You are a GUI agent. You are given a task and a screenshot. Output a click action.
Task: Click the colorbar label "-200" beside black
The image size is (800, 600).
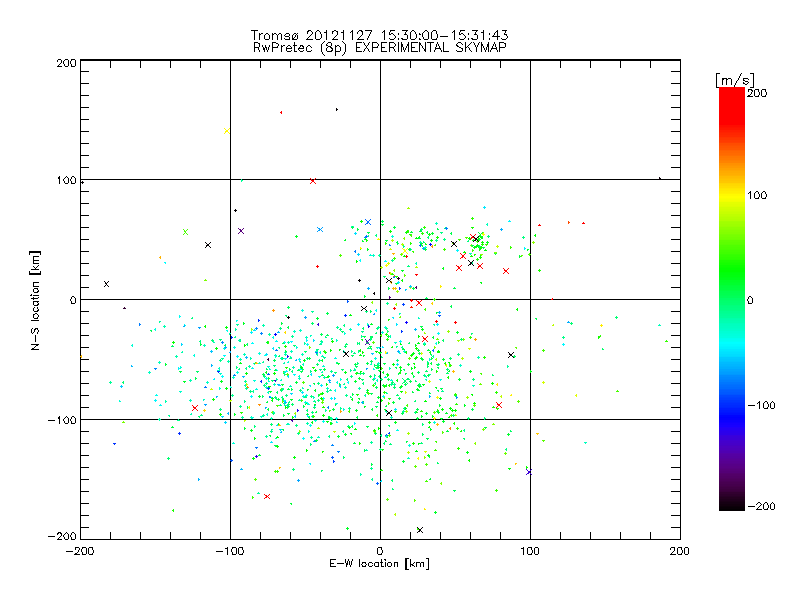tap(761, 506)
